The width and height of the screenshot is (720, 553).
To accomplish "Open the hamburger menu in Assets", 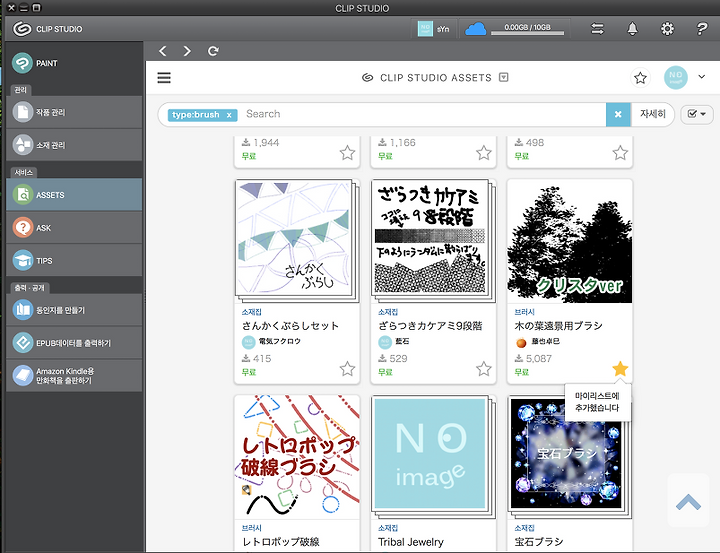I will point(164,78).
